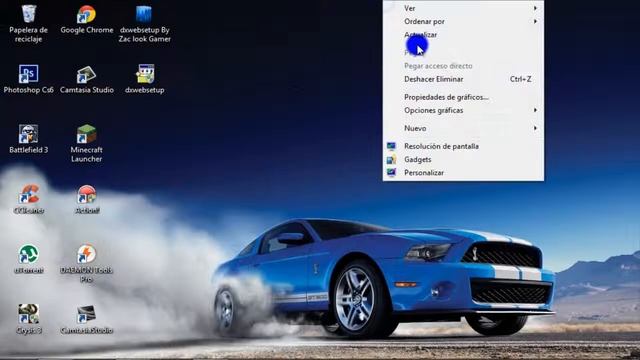Choose Opciones gráficas menu entry
The width and height of the screenshot is (640, 360).
[463, 110]
